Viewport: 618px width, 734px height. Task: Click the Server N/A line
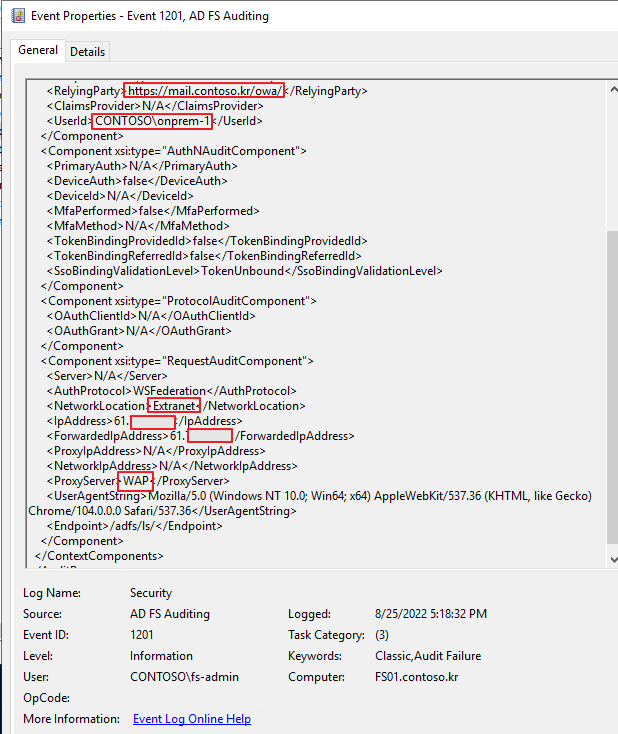[107, 376]
